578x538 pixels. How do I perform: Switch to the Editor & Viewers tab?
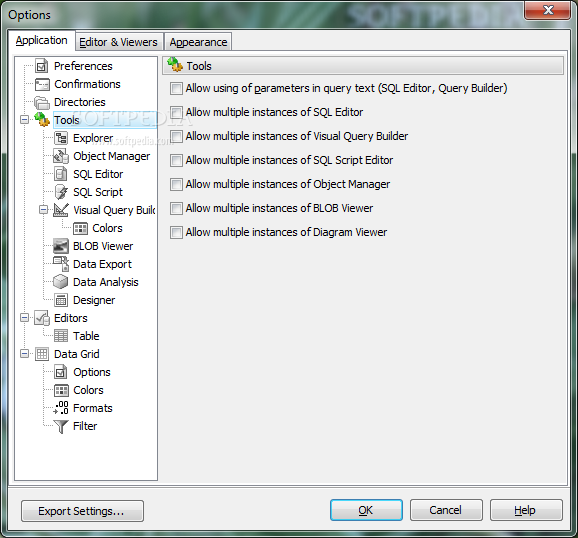[118, 42]
